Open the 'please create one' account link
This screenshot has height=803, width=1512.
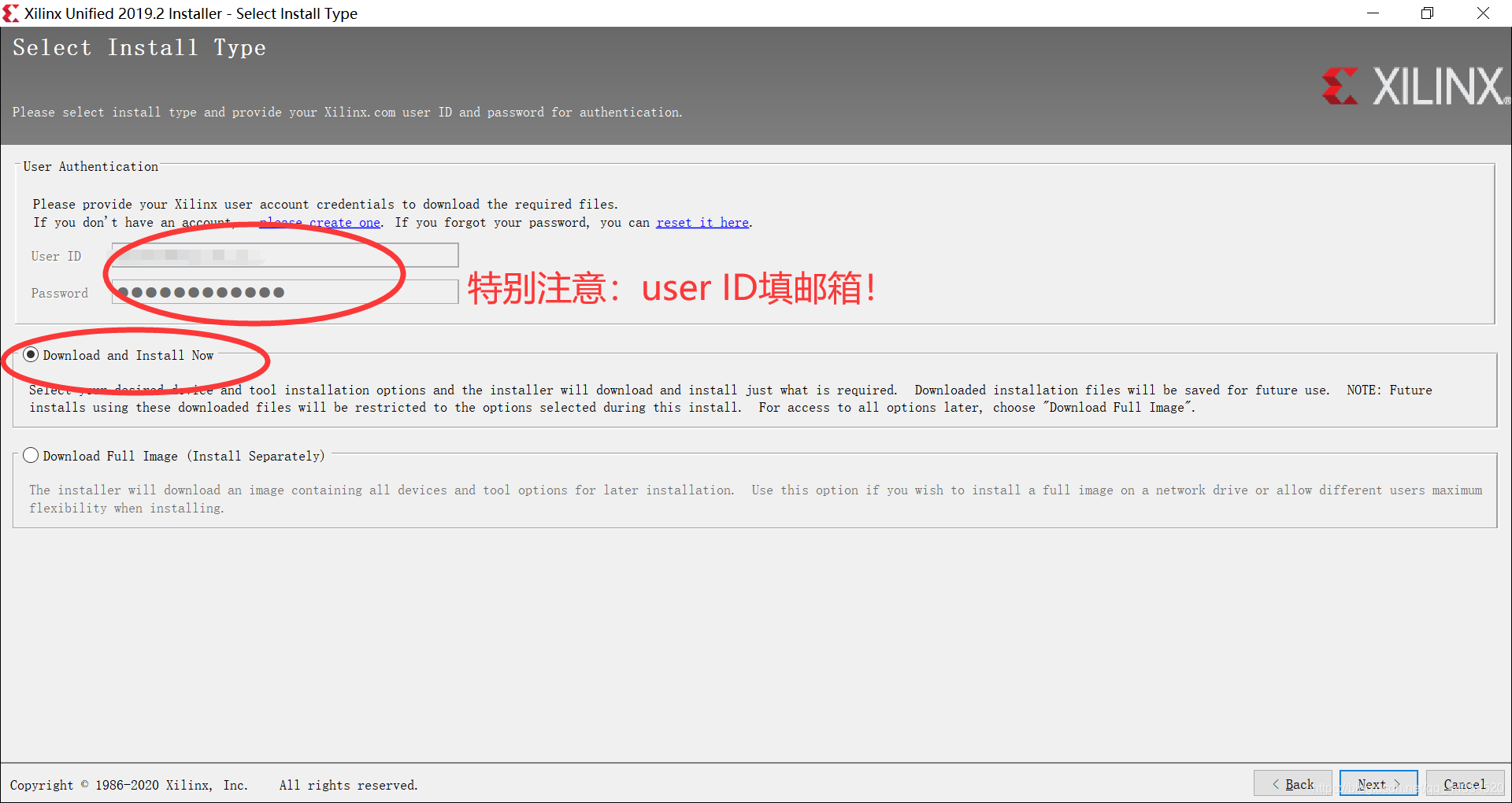click(x=320, y=223)
